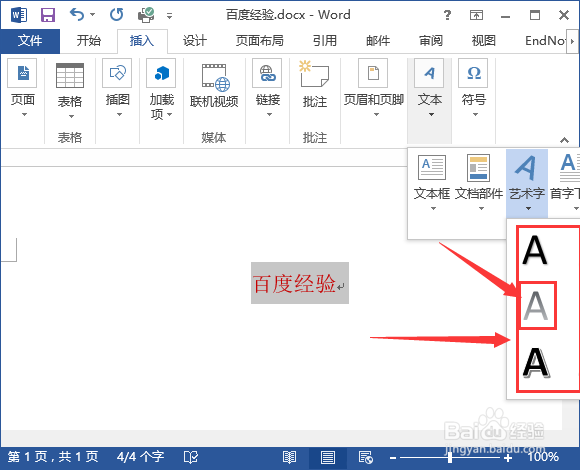Screen dimensions: 580x470
Task: Open the 页面布局 Page Layout tab
Action: pyautogui.click(x=260, y=41)
